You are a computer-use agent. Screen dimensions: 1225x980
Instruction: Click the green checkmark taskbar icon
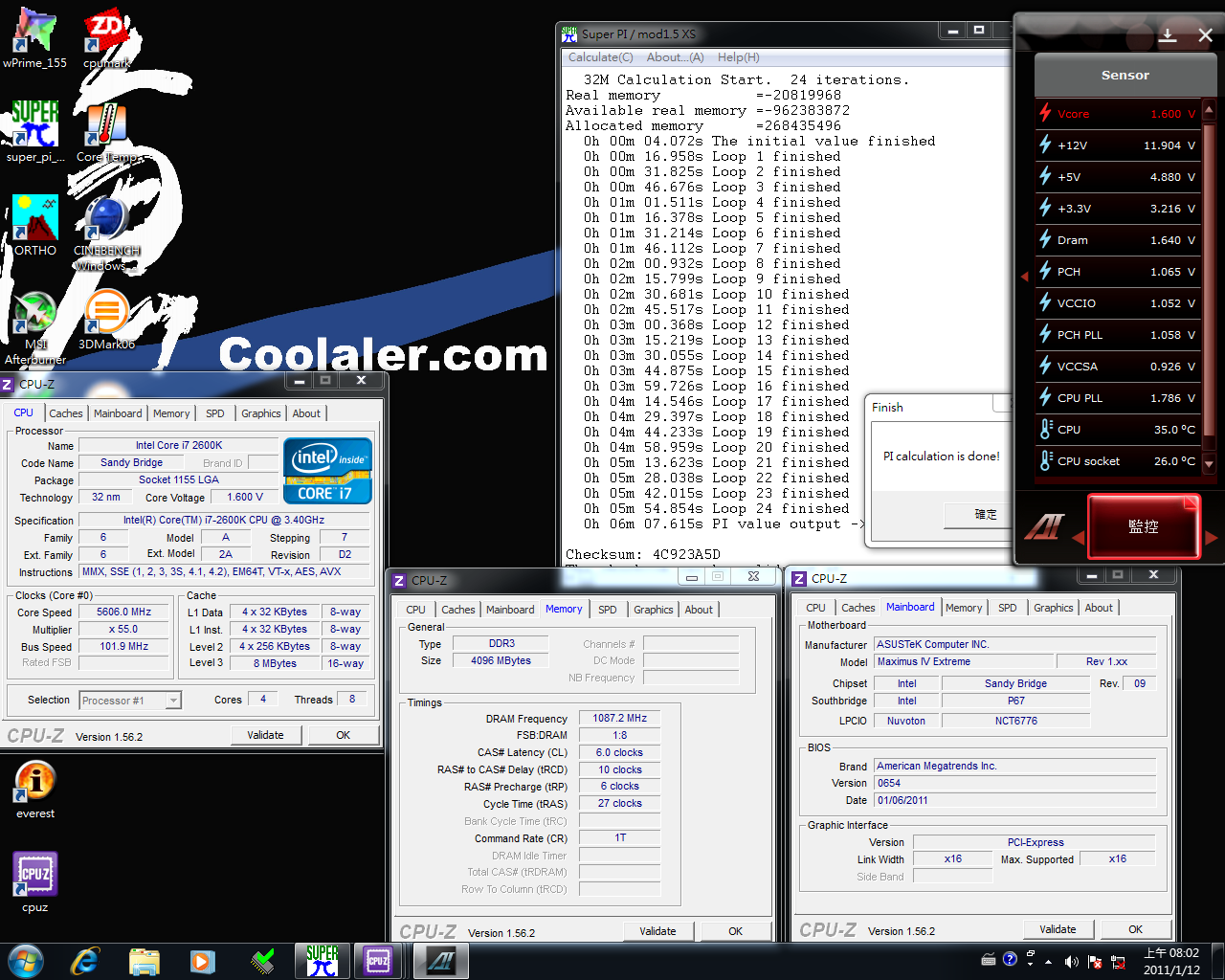tap(261, 961)
